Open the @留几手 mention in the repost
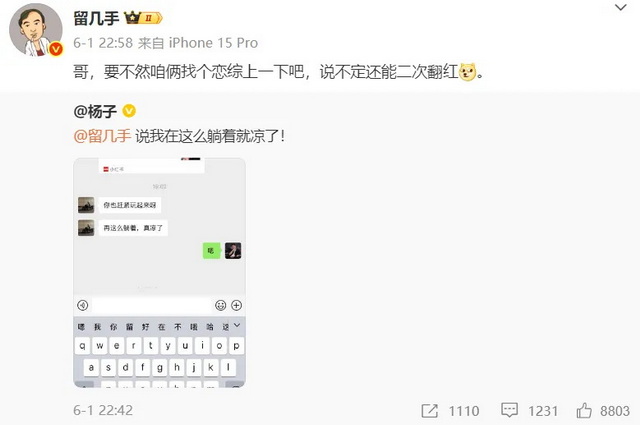Image resolution: width=640 pixels, height=425 pixels. tap(102, 136)
